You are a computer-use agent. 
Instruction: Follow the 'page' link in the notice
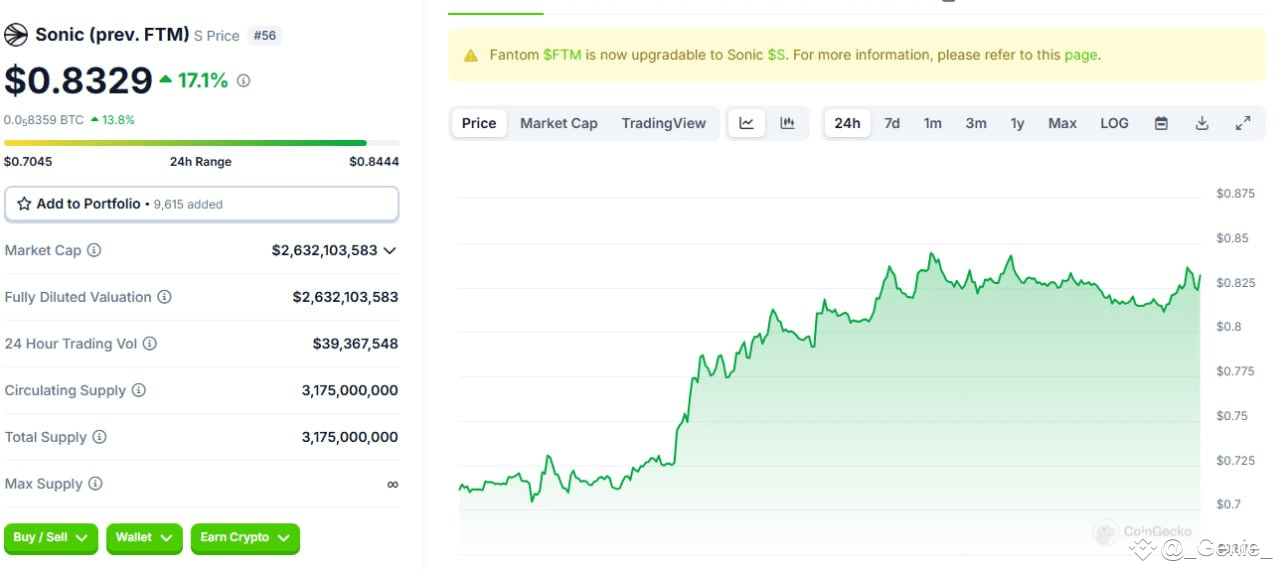click(1080, 55)
